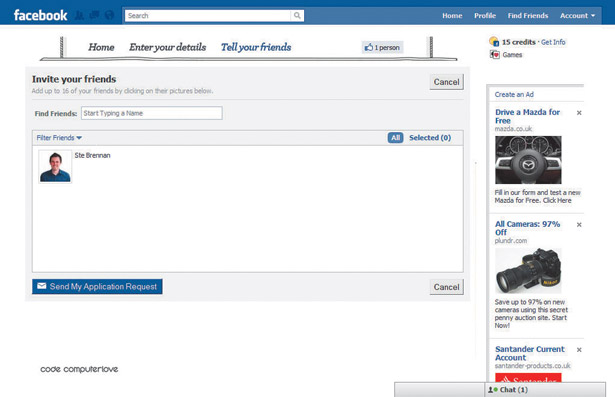This screenshot has width=615, height=397.
Task: Switch to Tell your friends tab
Action: tap(256, 47)
